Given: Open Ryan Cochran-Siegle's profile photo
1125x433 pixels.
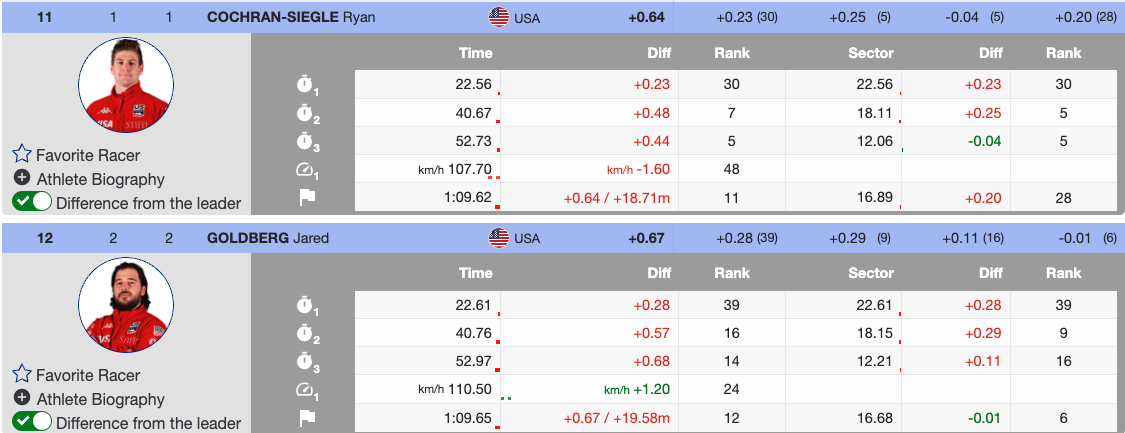Looking at the screenshot, I should pyautogui.click(x=126, y=87).
